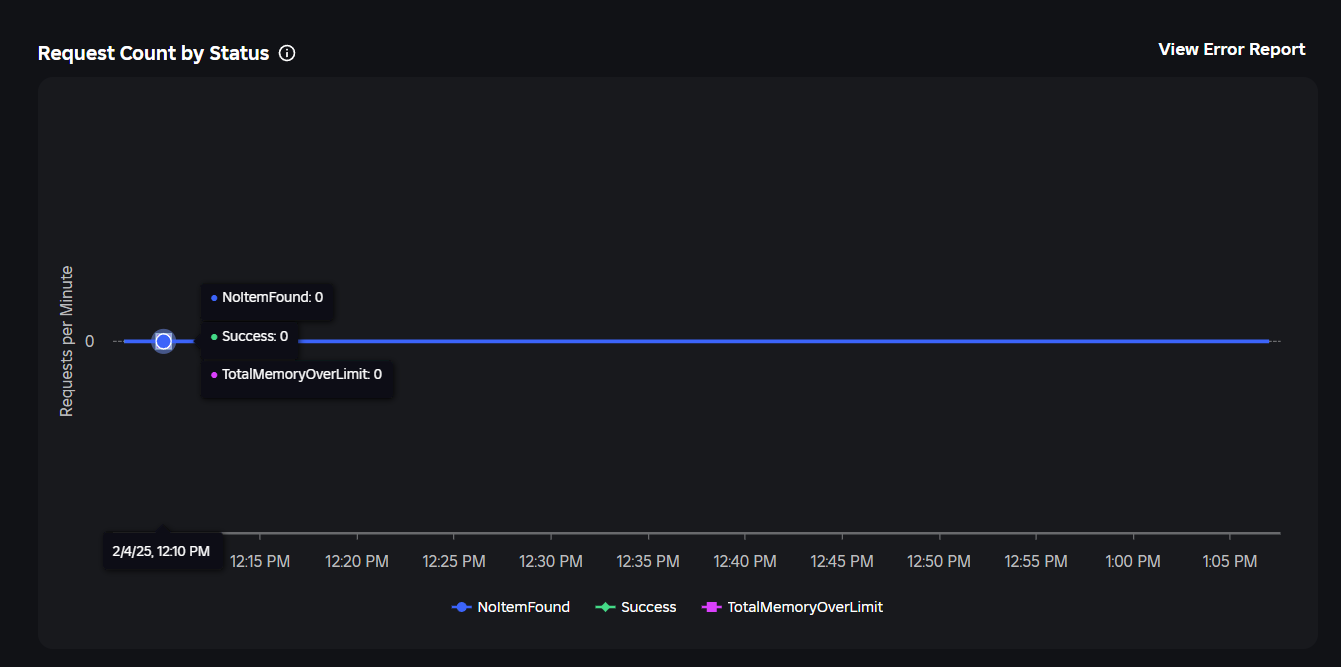The height and width of the screenshot is (667, 1341).
Task: Click the TotalMemoryOverLimit: 0 tooltip entry
Action: [x=297, y=374]
